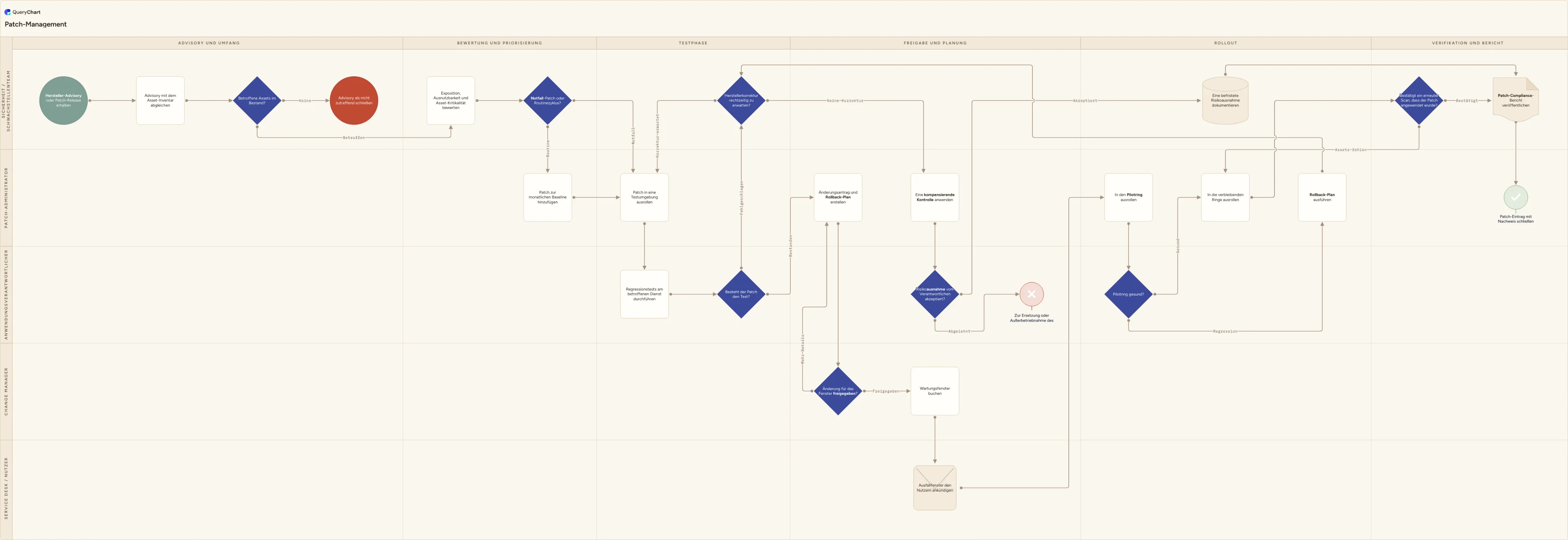
Task: Click the 'Rollout' phase header
Action: click(1225, 43)
